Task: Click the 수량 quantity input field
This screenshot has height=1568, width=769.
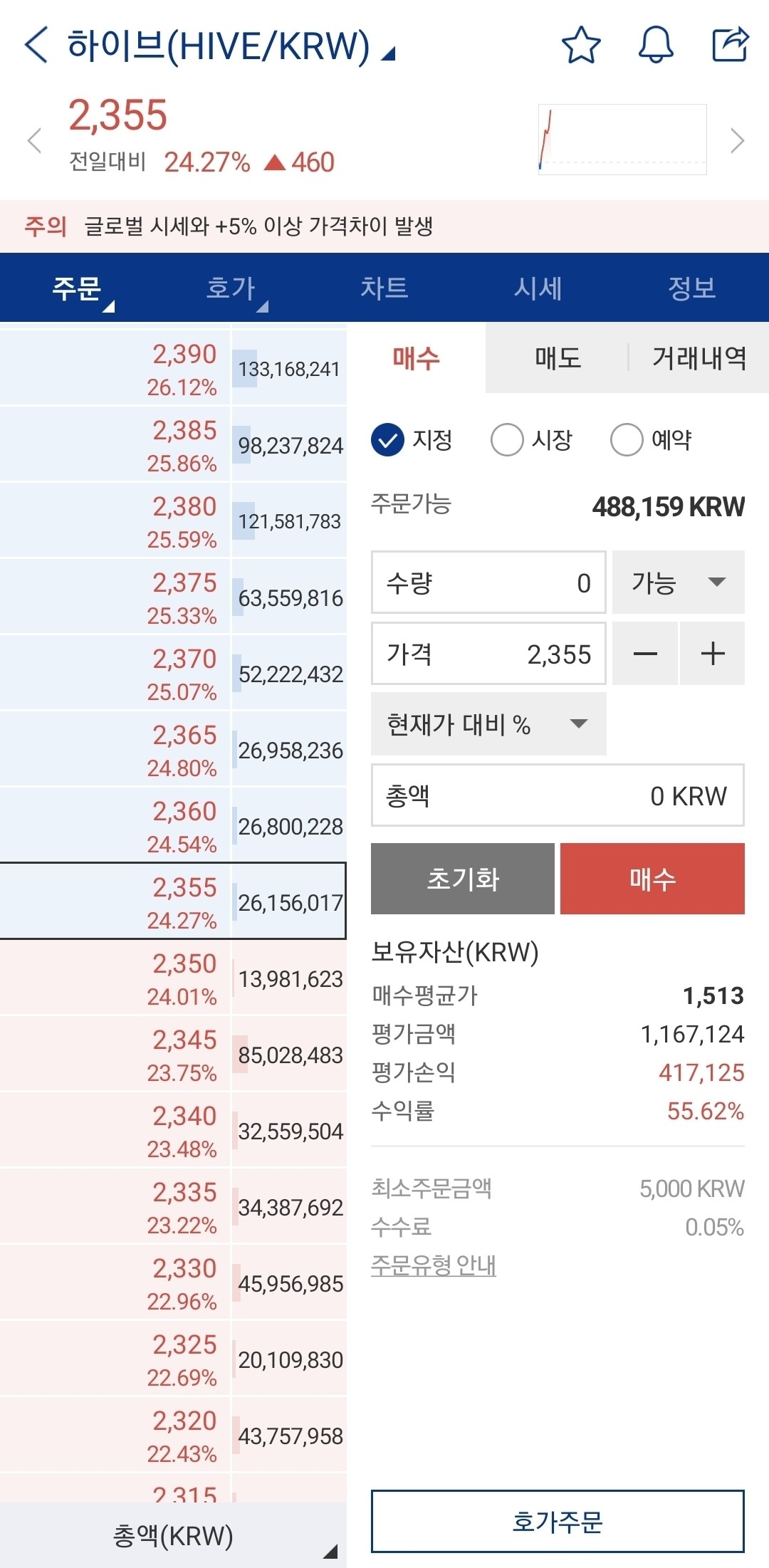Action: (488, 582)
